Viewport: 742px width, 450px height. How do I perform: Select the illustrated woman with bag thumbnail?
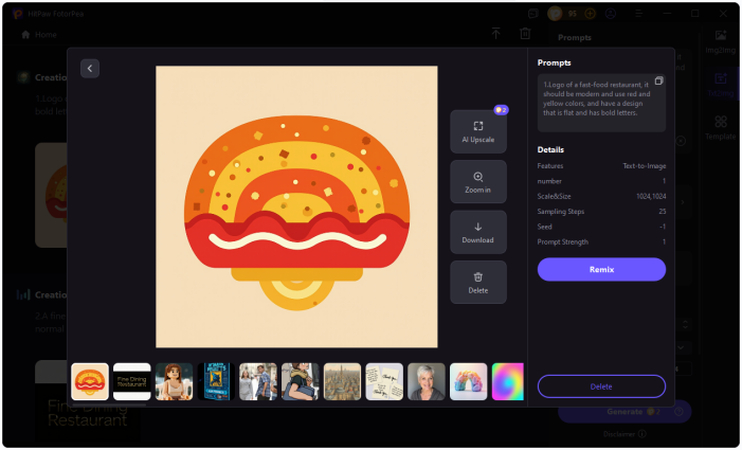[300, 381]
